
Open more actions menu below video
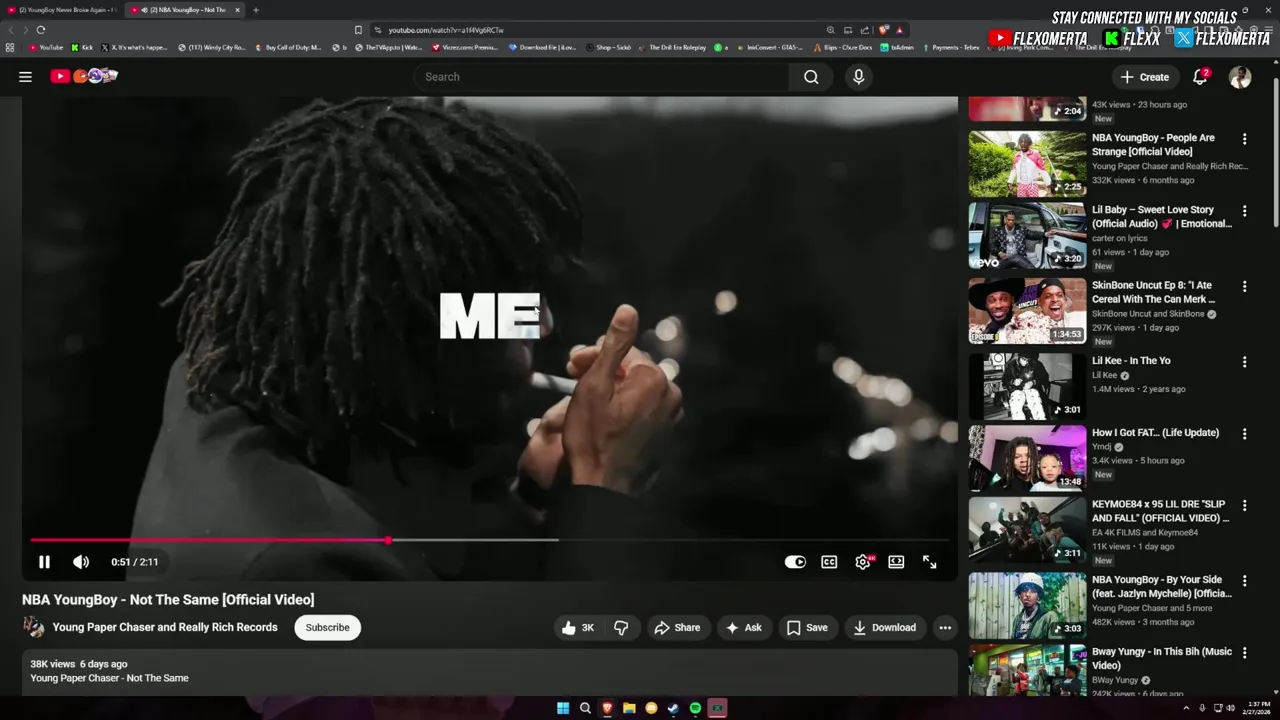(945, 628)
